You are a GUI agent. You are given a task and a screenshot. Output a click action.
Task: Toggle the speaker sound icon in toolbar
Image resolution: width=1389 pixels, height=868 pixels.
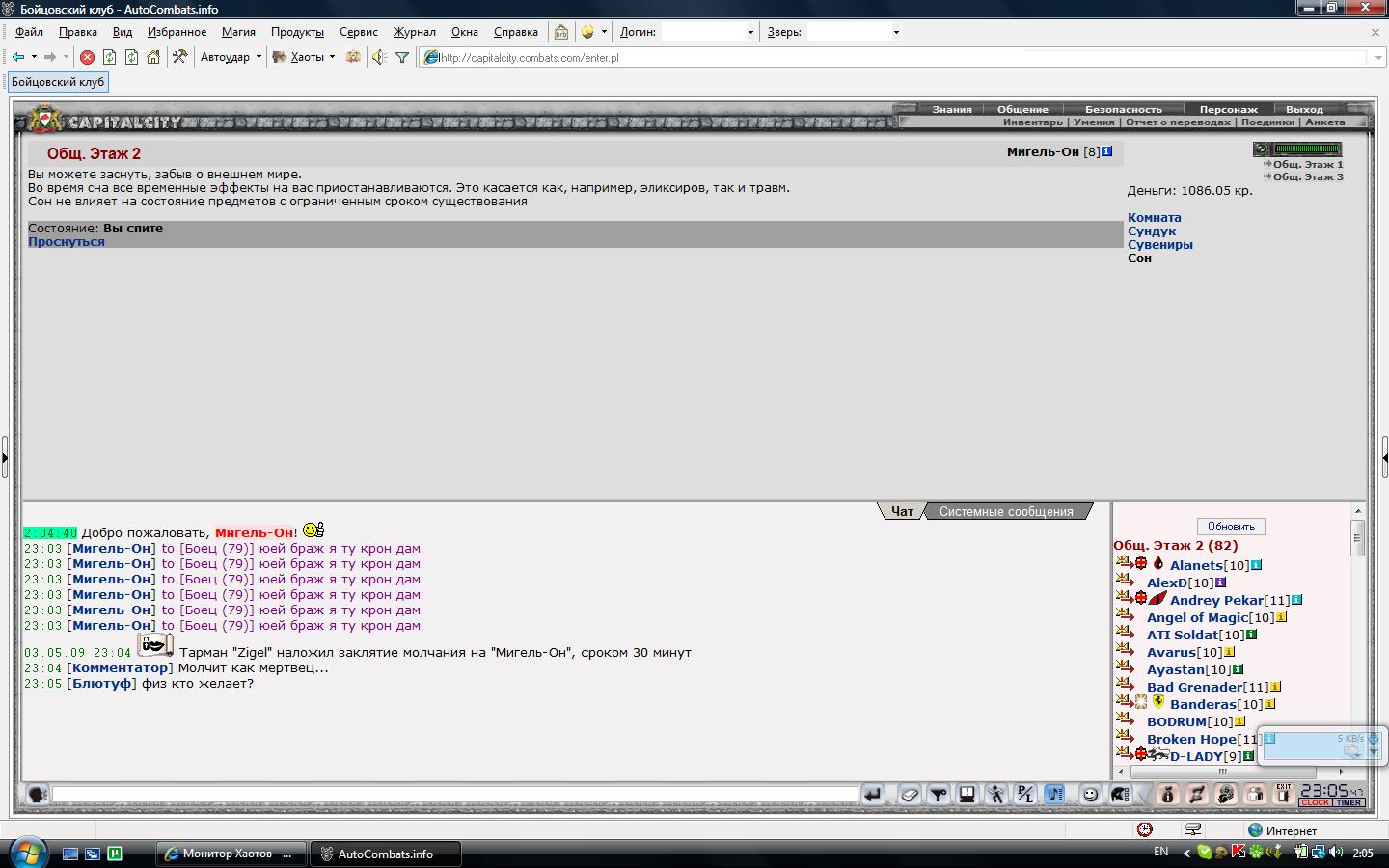point(379,57)
